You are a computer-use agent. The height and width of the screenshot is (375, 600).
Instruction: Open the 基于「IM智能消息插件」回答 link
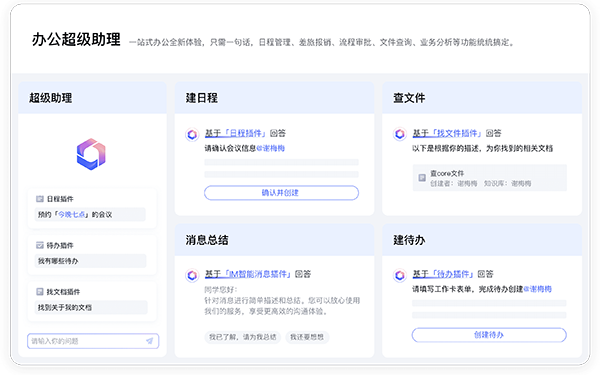point(258,274)
